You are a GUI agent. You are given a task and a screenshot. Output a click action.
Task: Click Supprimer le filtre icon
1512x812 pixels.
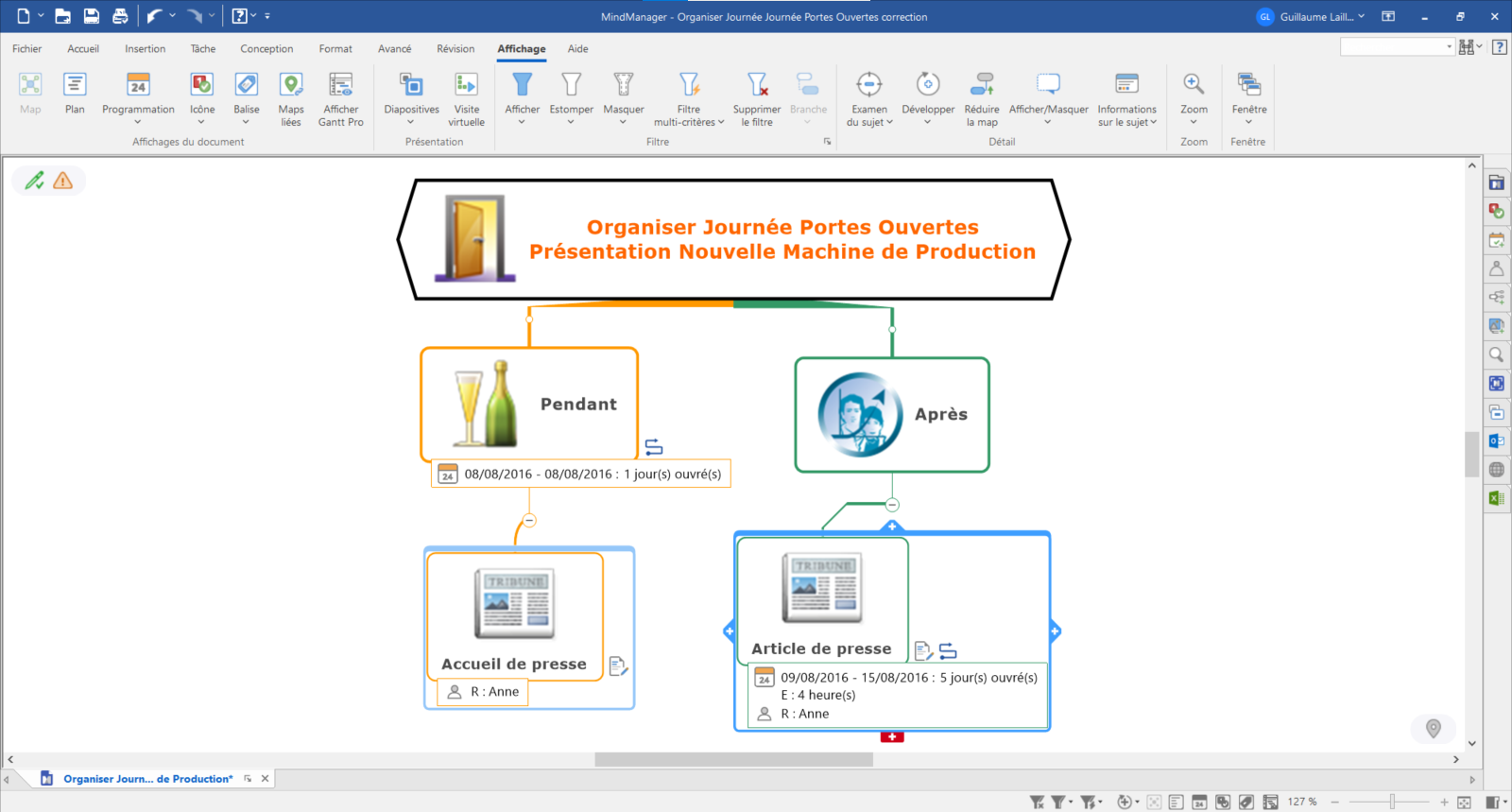tap(757, 98)
